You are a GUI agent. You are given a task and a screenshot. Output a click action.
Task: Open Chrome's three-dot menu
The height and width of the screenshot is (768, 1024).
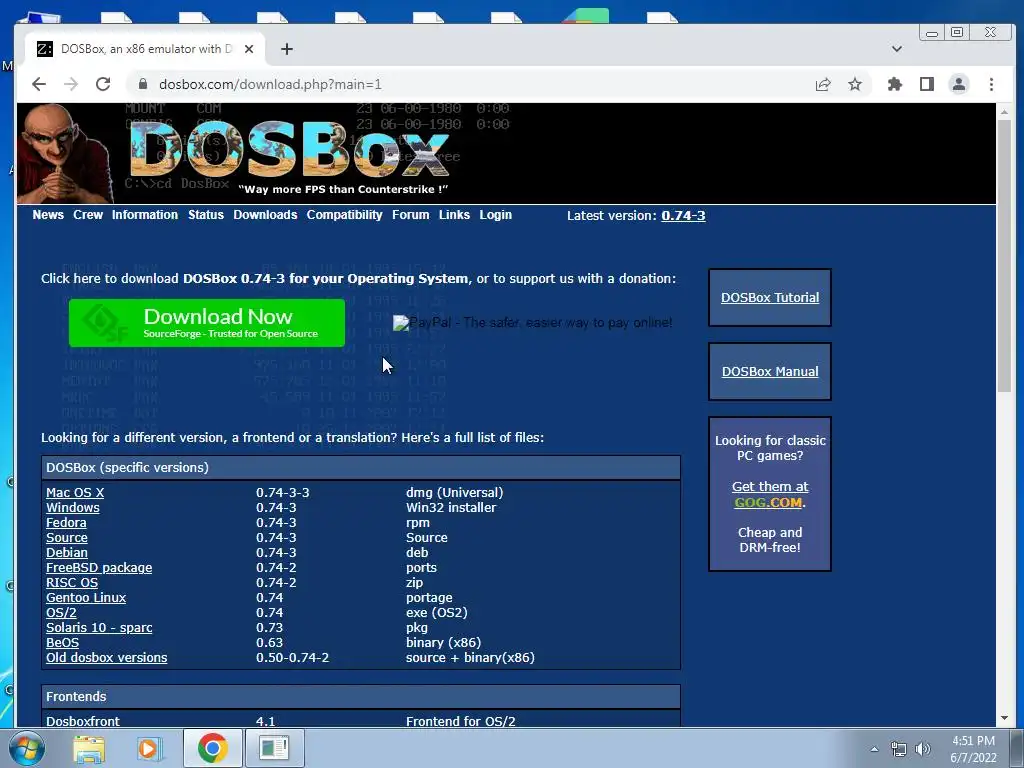pyautogui.click(x=991, y=84)
